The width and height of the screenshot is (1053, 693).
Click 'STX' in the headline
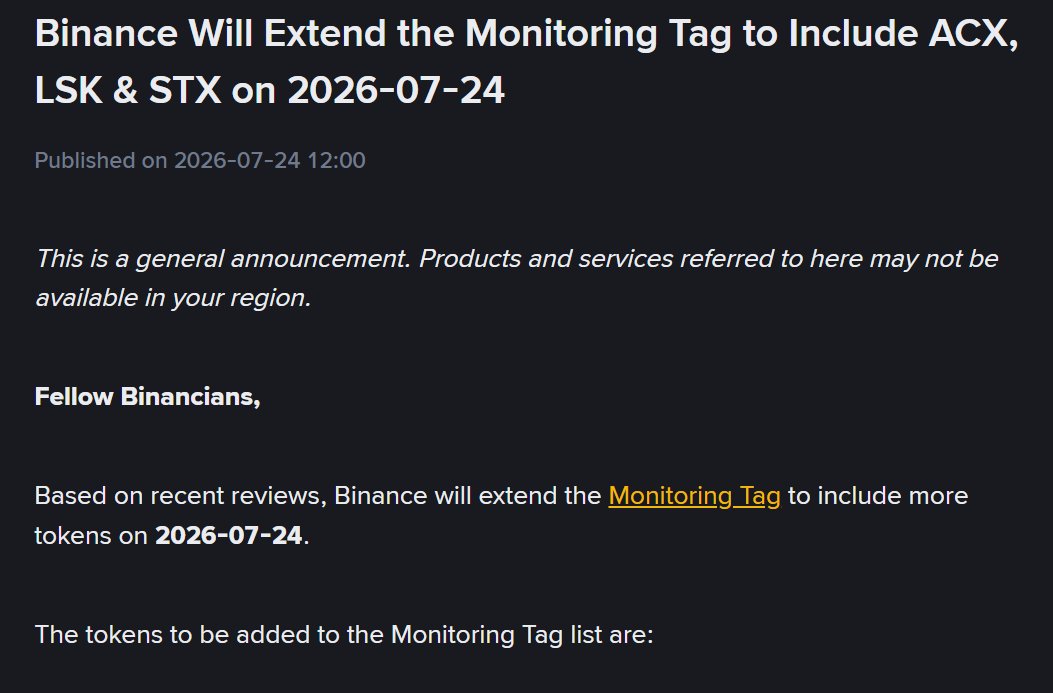[x=185, y=90]
